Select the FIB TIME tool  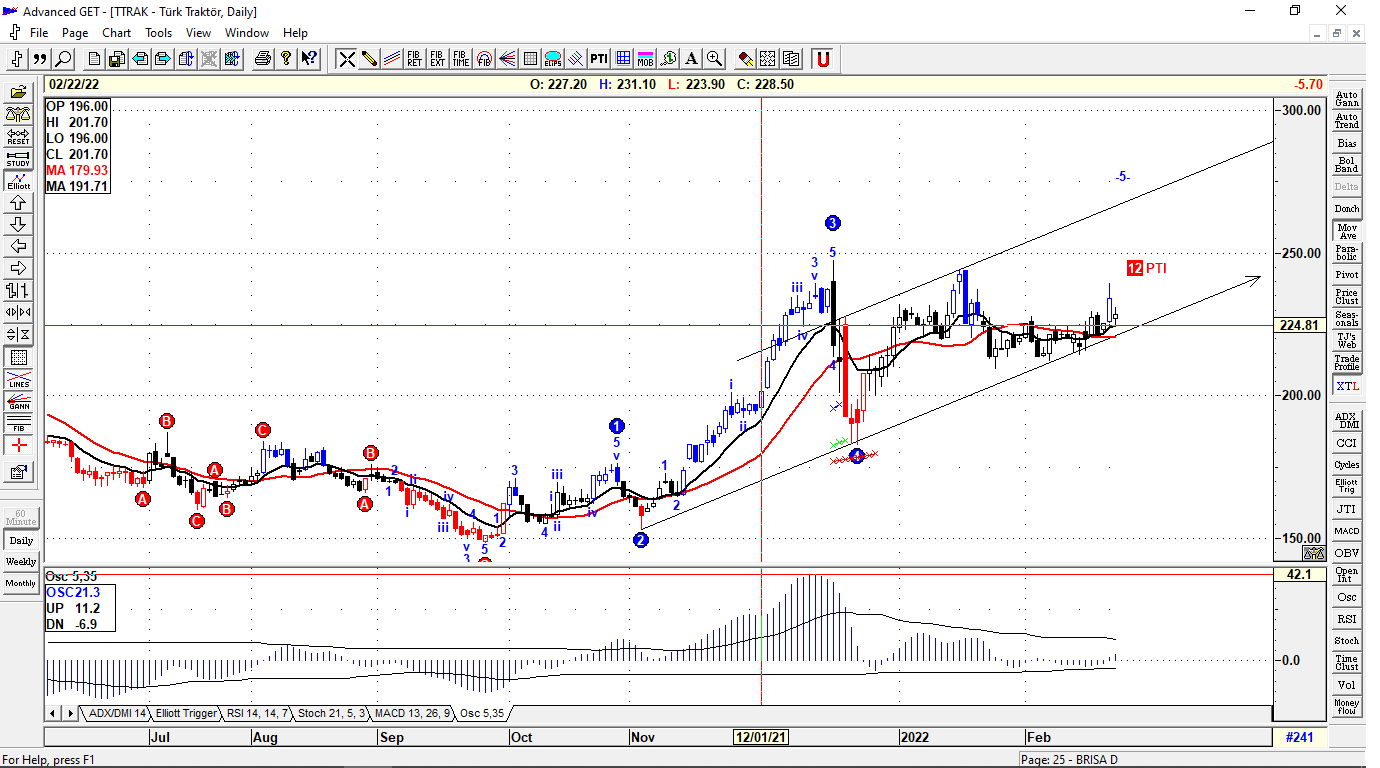click(461, 59)
